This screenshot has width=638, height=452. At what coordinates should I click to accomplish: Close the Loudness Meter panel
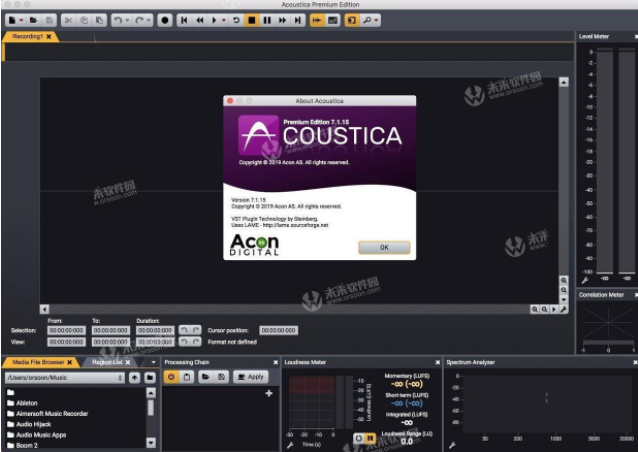click(x=438, y=362)
